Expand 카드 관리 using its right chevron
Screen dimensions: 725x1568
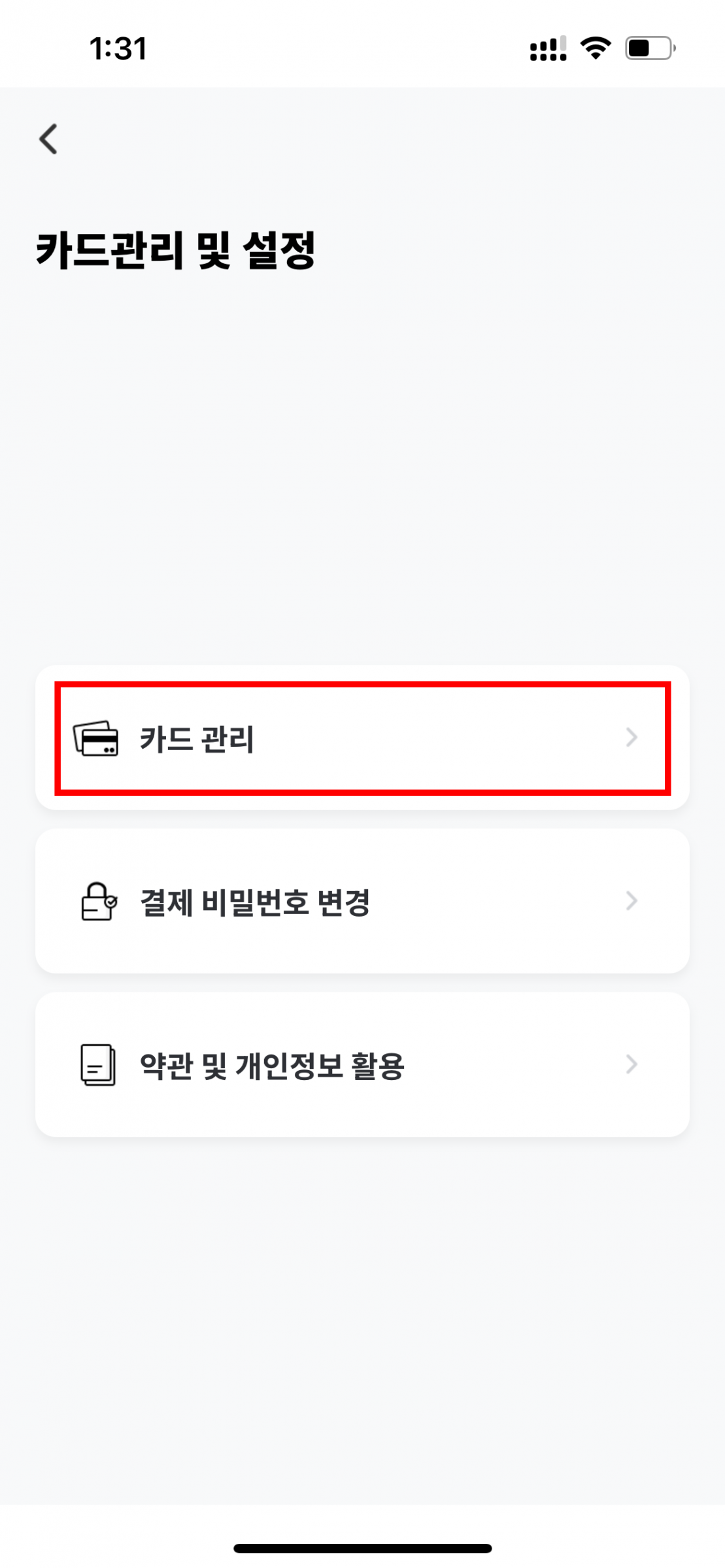click(631, 738)
